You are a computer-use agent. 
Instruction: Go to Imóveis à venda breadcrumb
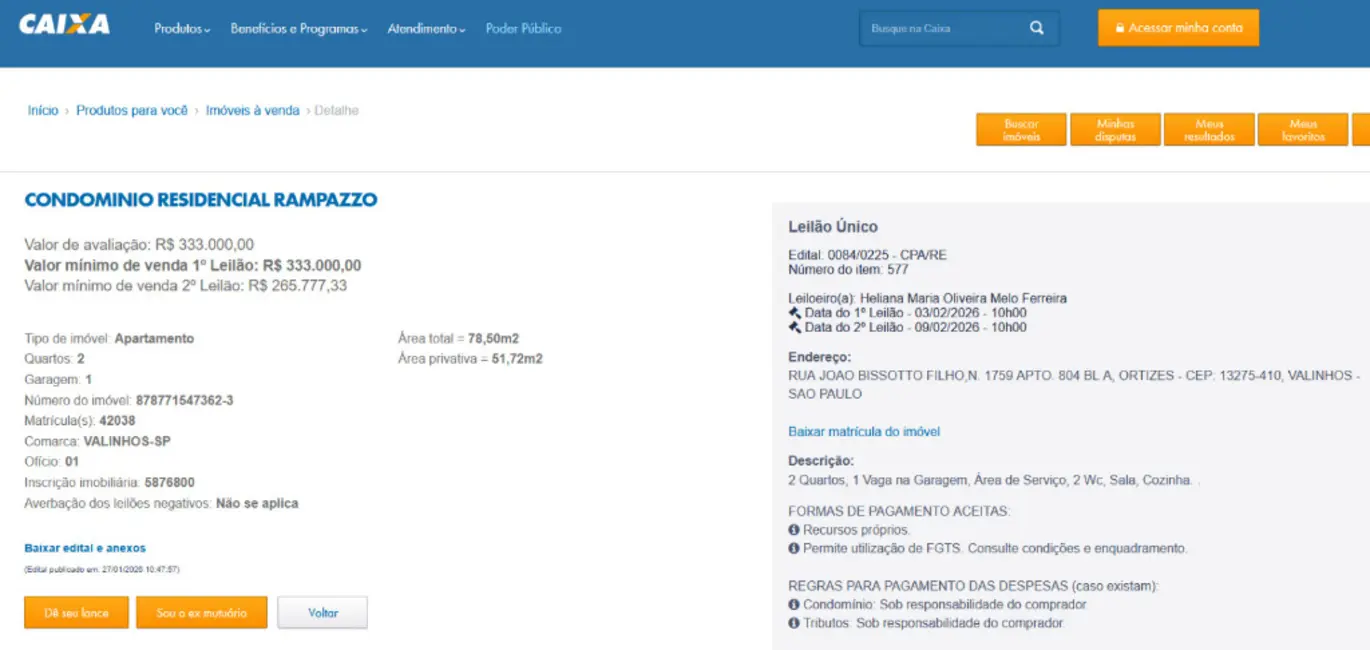coord(252,111)
